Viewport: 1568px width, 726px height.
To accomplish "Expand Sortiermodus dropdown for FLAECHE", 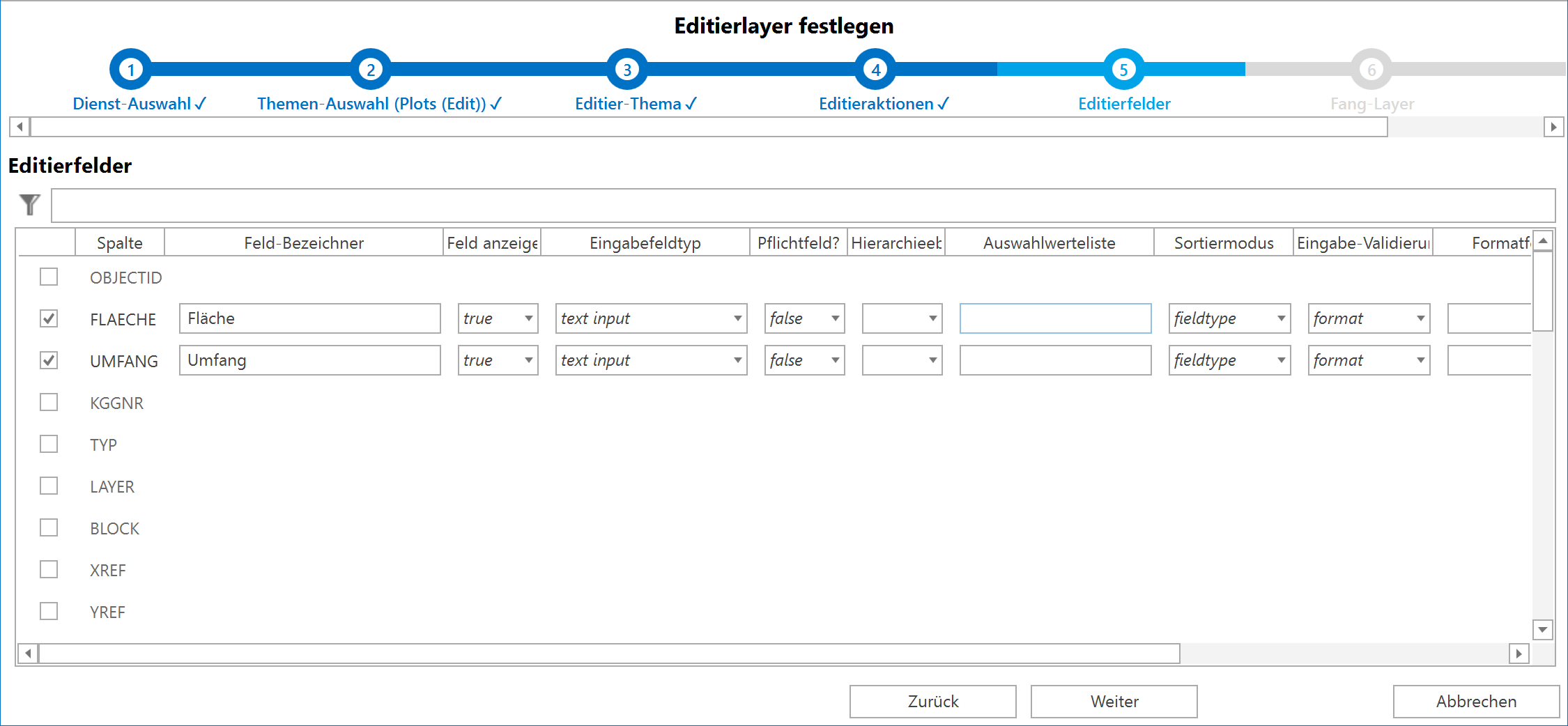I will (x=1229, y=318).
